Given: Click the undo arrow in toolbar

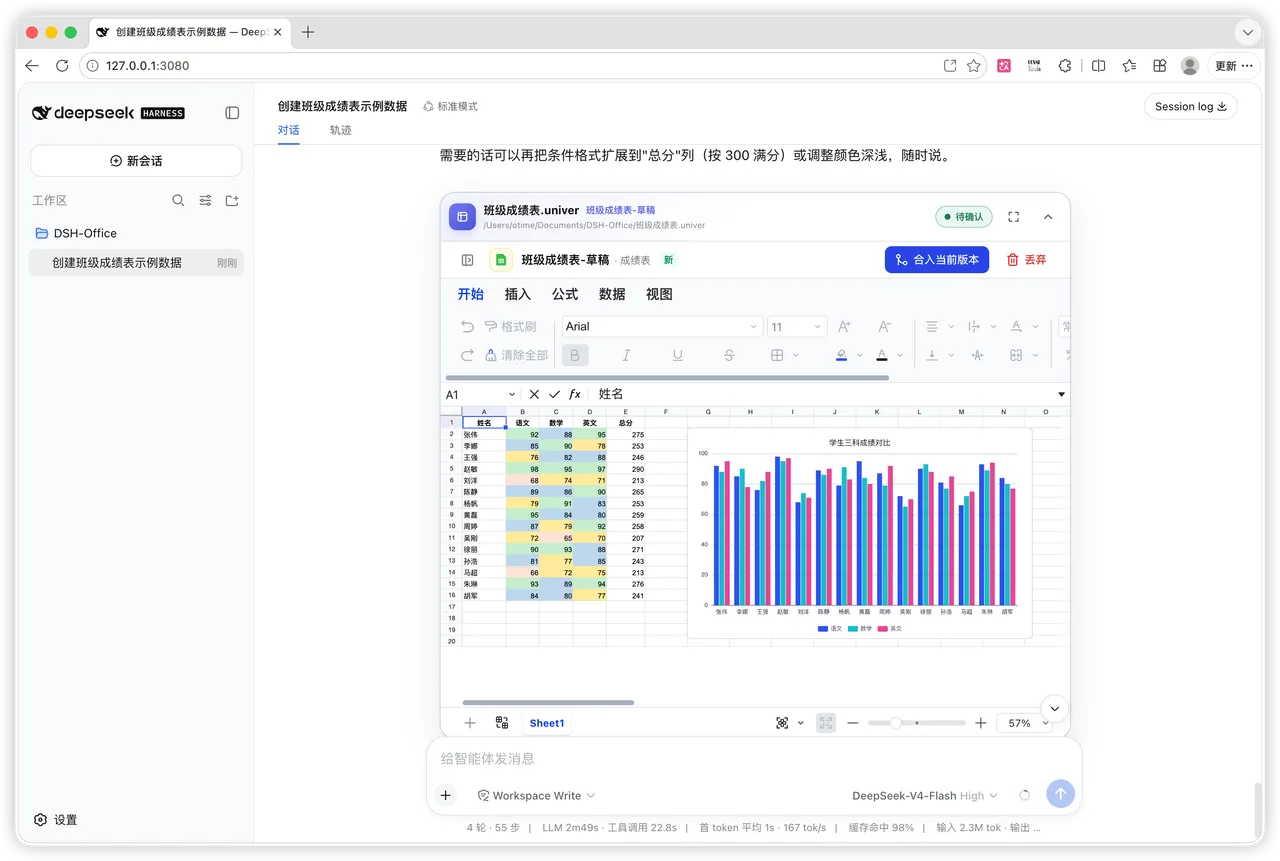Looking at the screenshot, I should coord(467,326).
